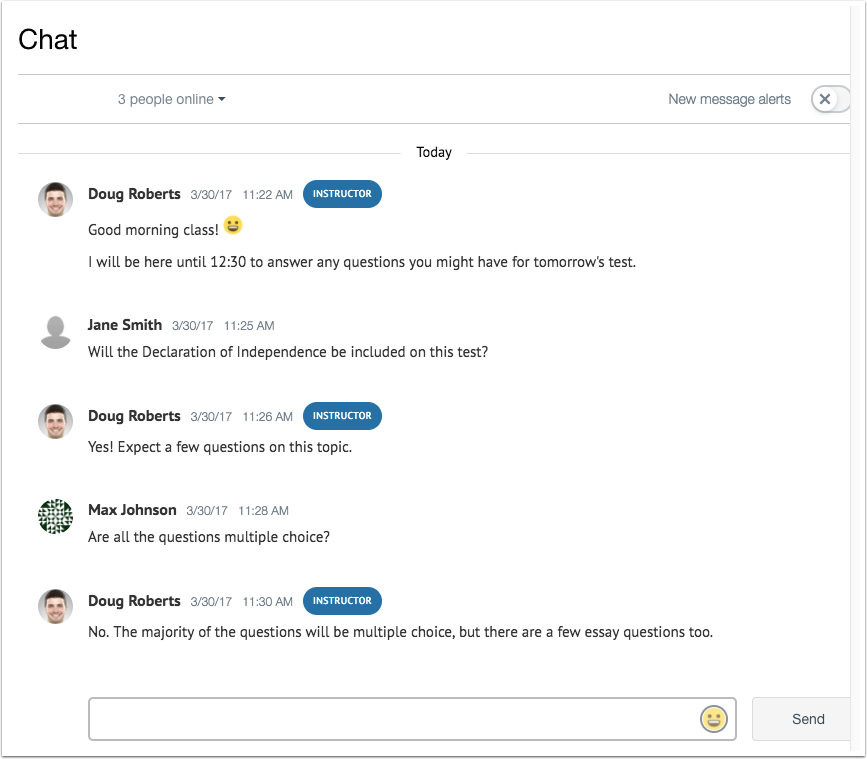Click the "New message alerts" label
The image size is (867, 759).
tap(729, 99)
